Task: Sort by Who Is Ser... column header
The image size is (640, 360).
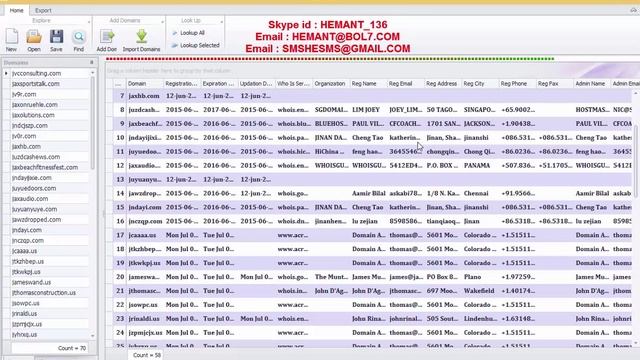Action: tap(293, 84)
